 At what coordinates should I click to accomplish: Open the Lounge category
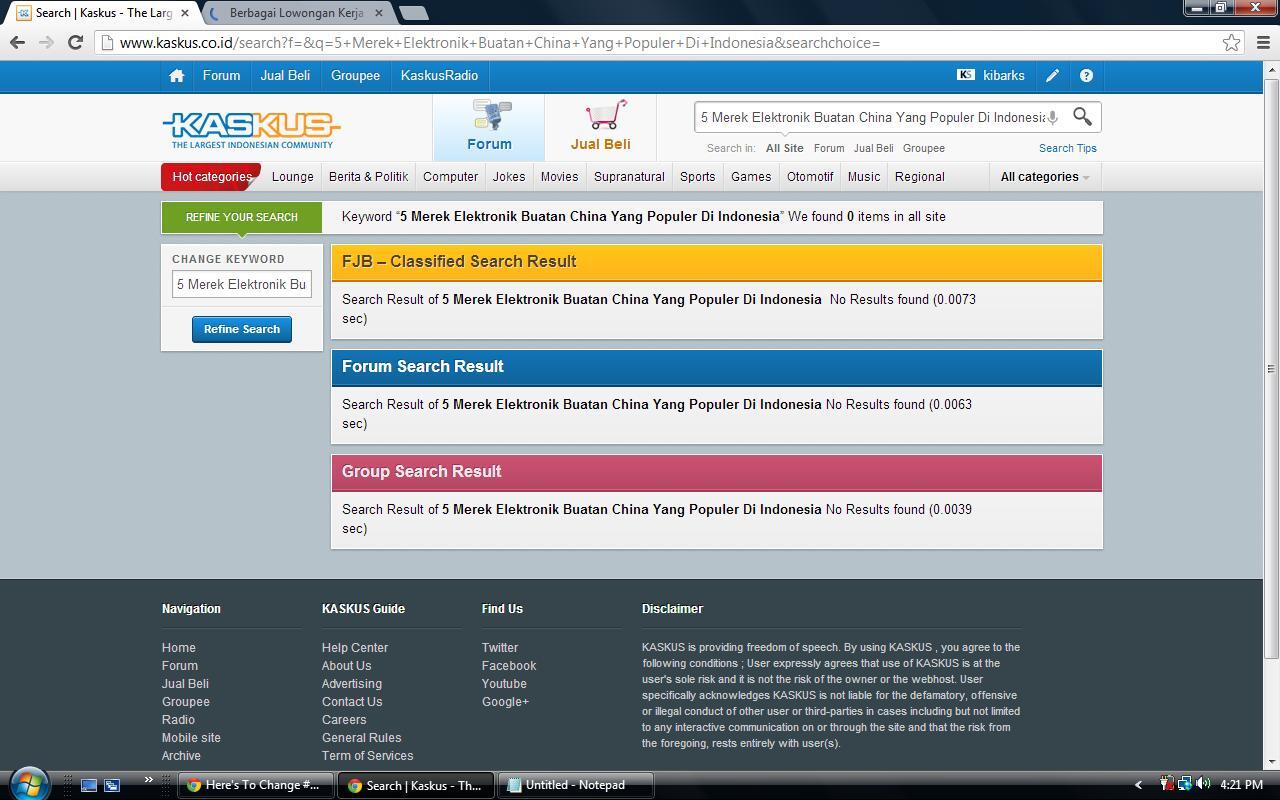tap(292, 177)
